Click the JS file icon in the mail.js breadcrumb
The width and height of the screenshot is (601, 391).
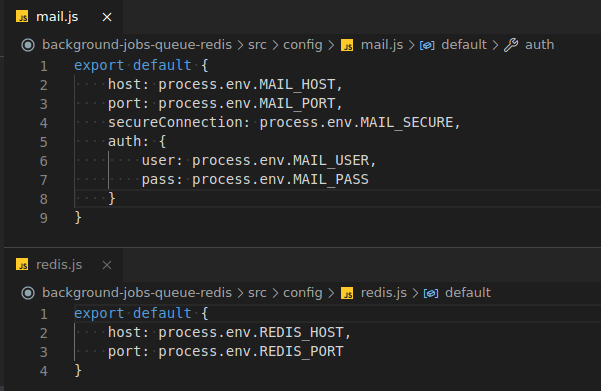tap(347, 45)
